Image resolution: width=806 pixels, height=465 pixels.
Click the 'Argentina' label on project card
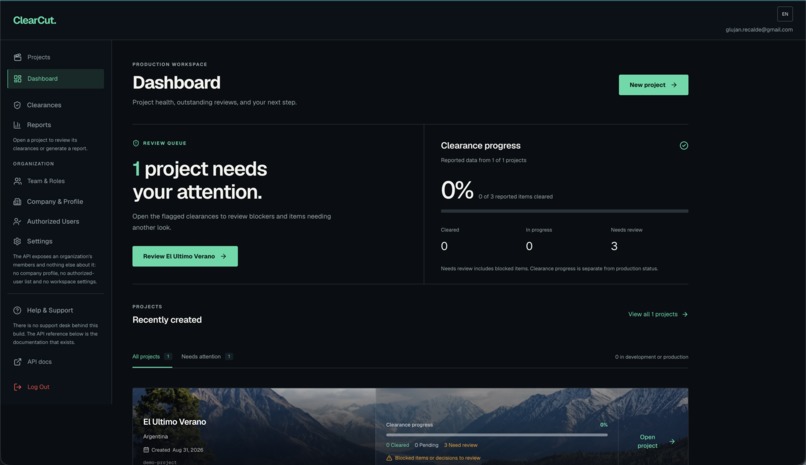point(155,436)
